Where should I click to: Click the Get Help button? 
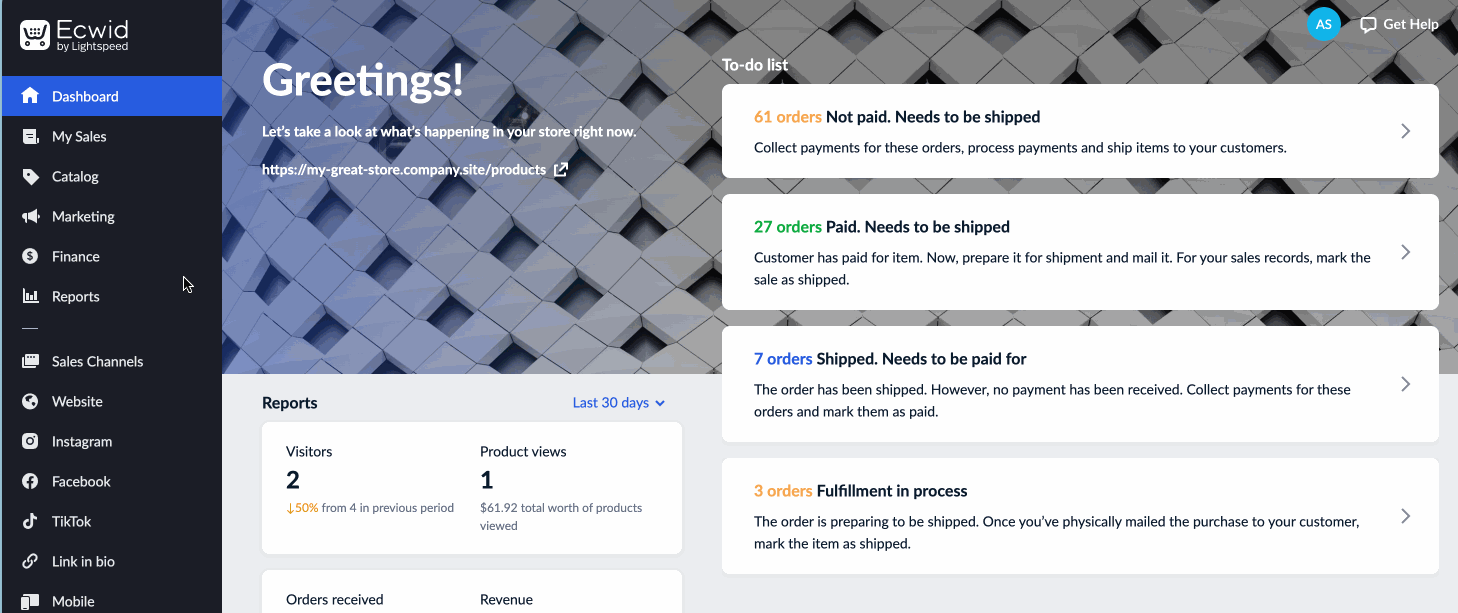[x=1399, y=24]
